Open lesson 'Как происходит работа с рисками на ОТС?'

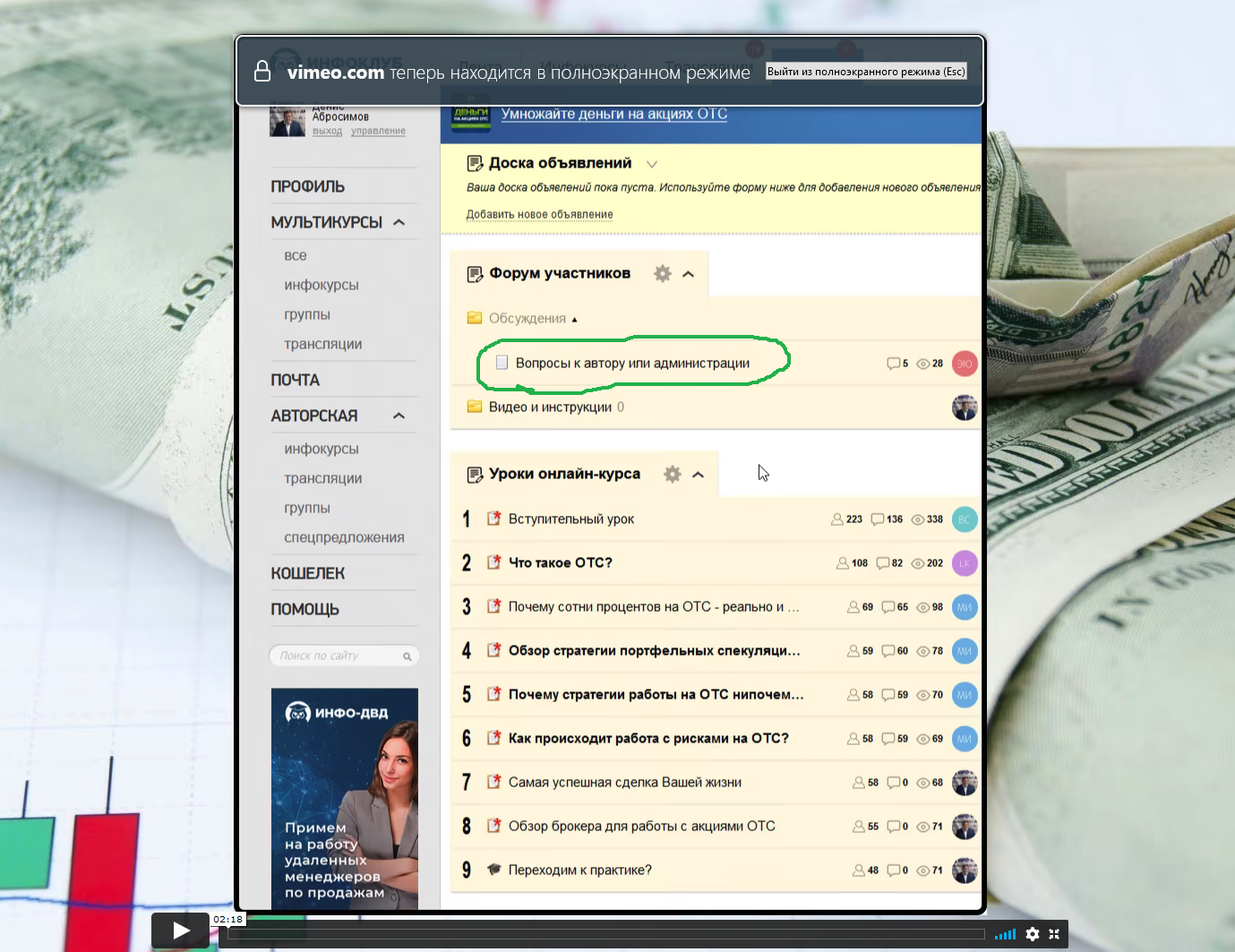tap(648, 738)
